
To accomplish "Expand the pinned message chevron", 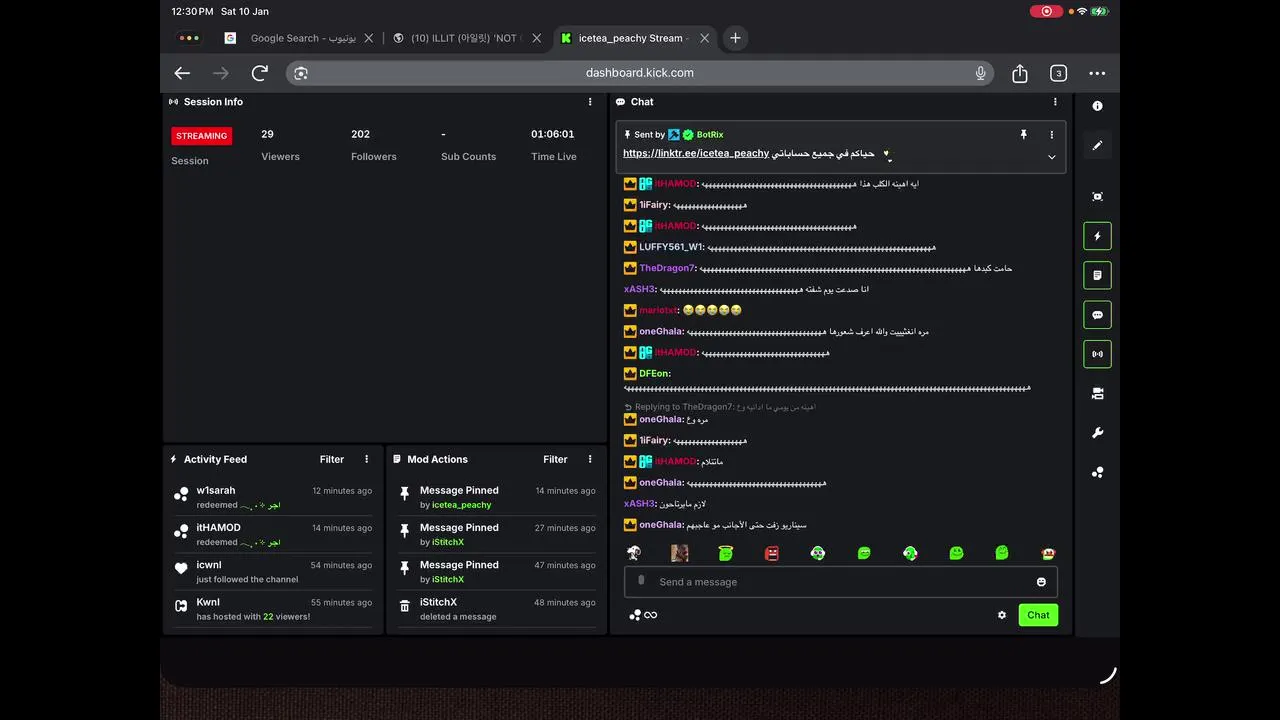I will point(1051,157).
